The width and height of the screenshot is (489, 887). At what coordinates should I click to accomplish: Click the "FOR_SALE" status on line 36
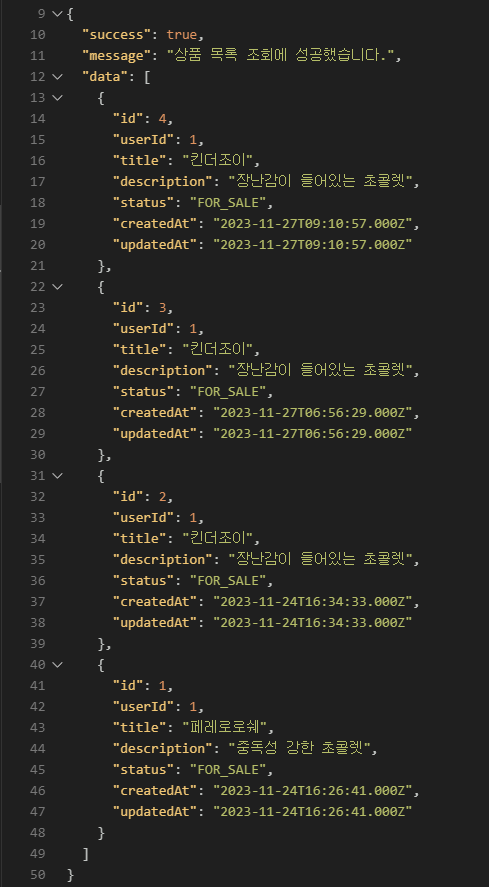coord(228,580)
